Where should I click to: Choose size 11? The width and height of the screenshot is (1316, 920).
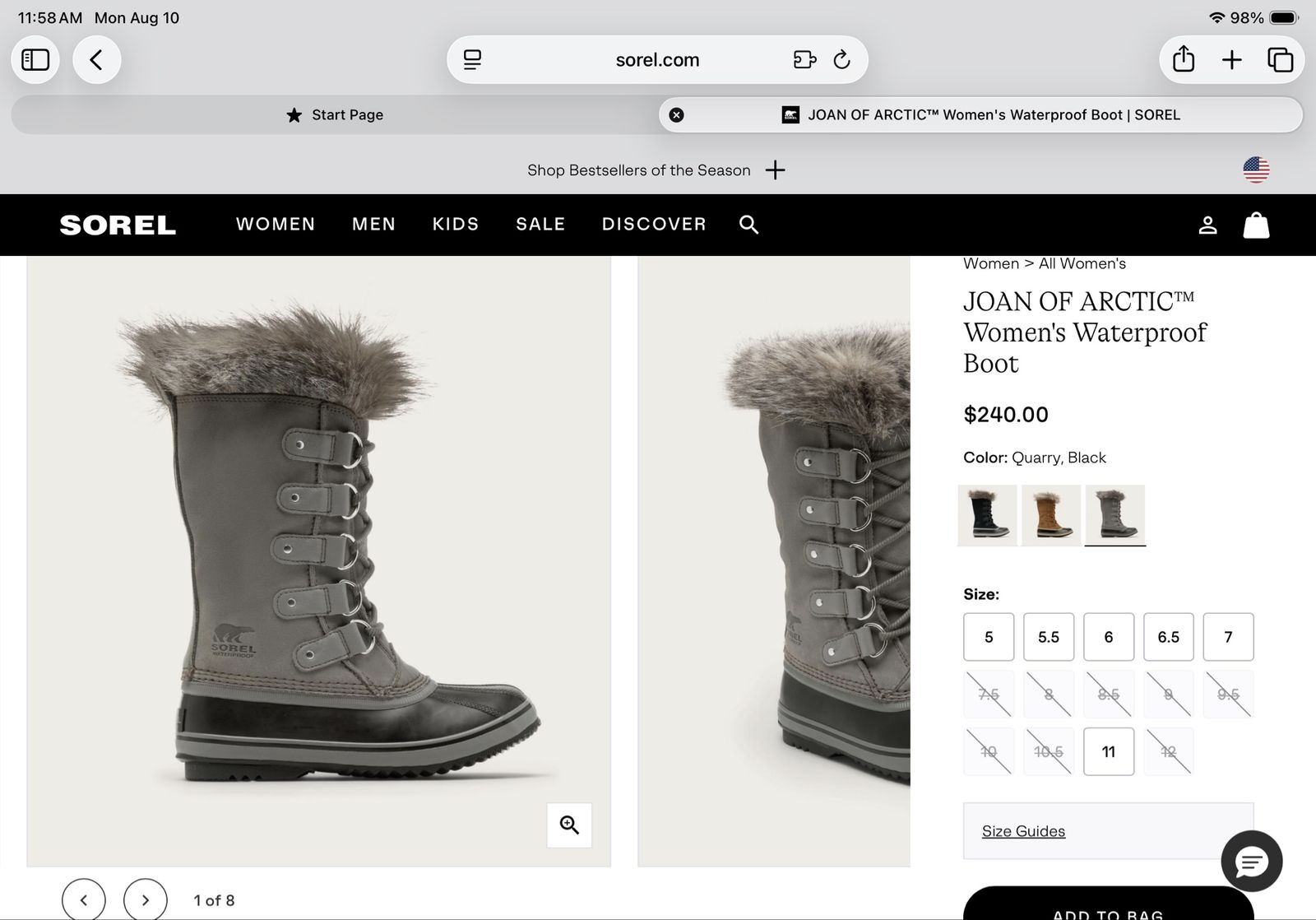1109,751
